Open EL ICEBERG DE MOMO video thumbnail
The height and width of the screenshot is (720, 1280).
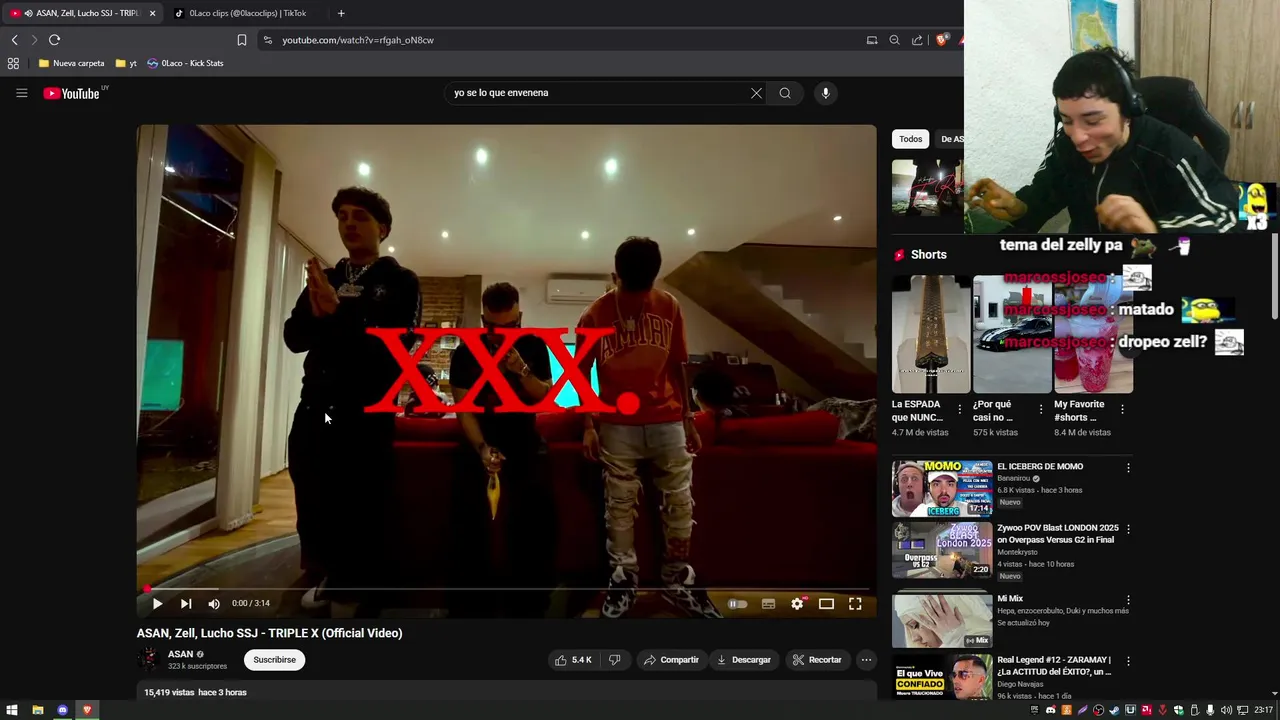coord(942,488)
